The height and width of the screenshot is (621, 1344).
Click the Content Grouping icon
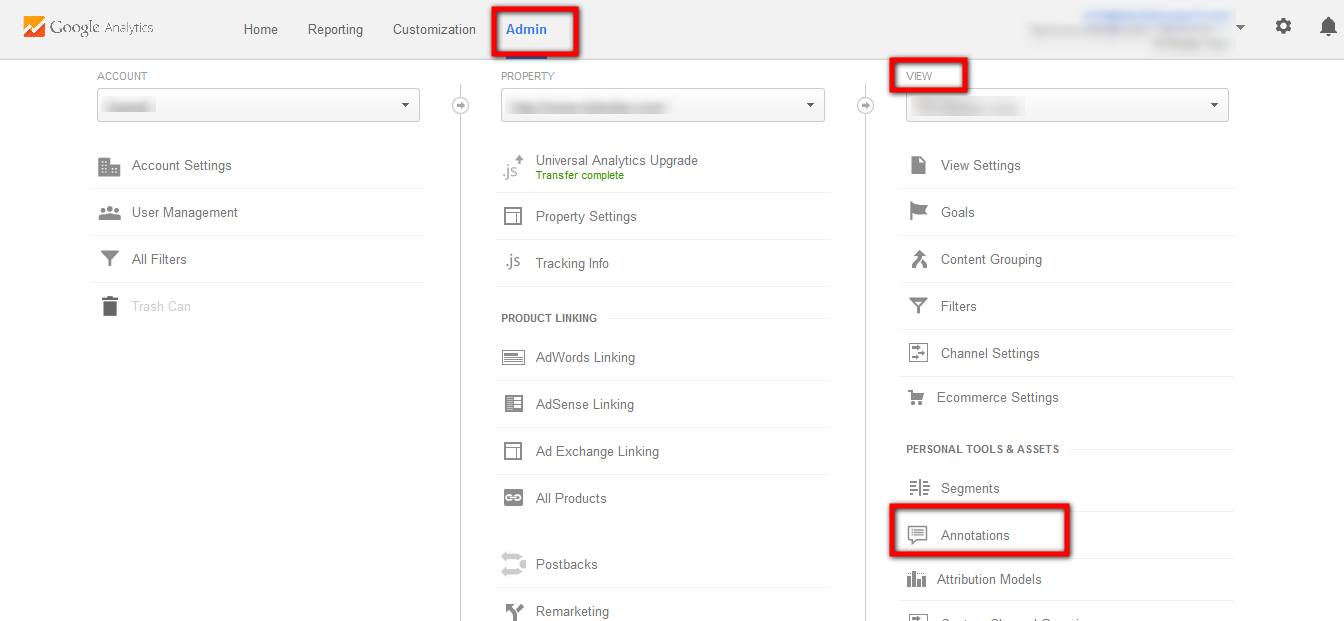point(919,260)
